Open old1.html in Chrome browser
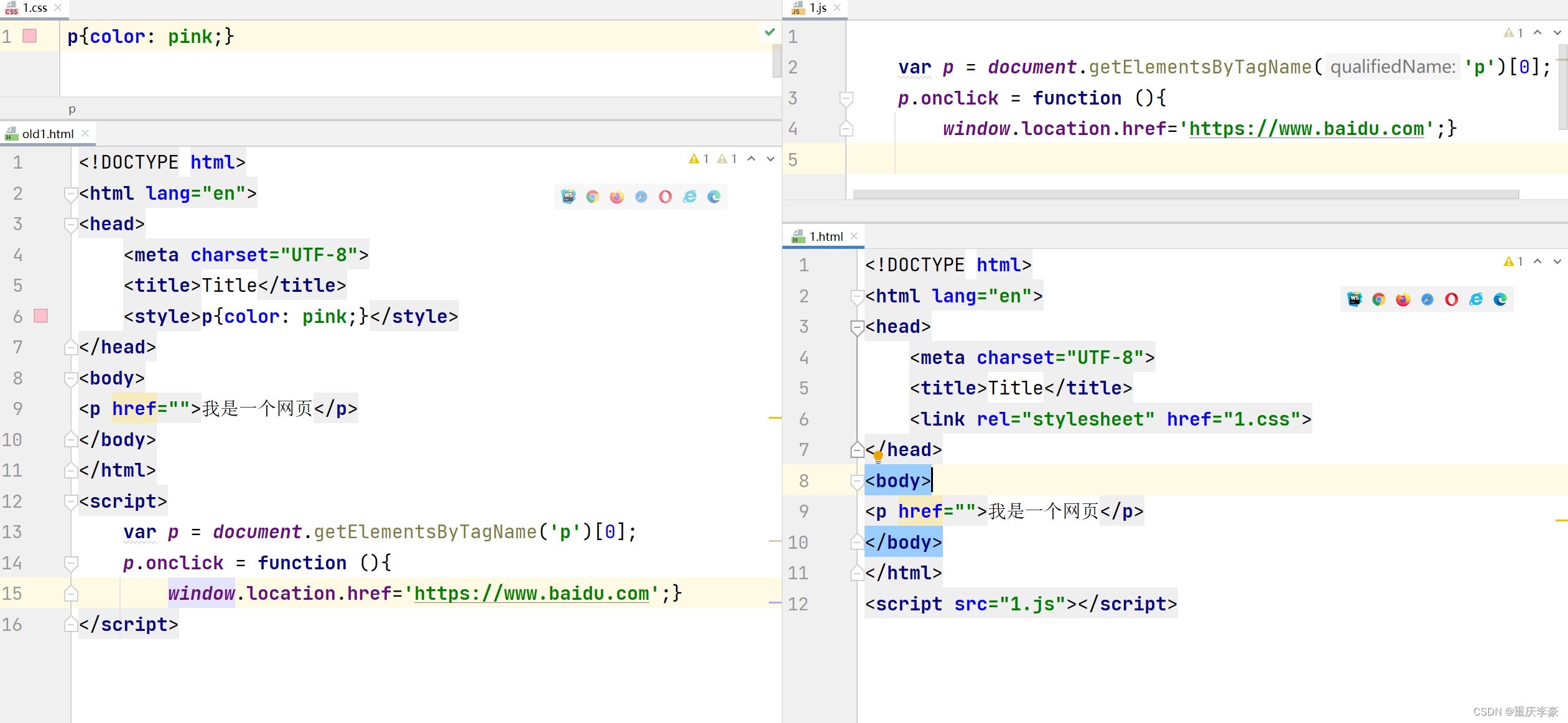This screenshot has width=1568, height=723. 593,197
